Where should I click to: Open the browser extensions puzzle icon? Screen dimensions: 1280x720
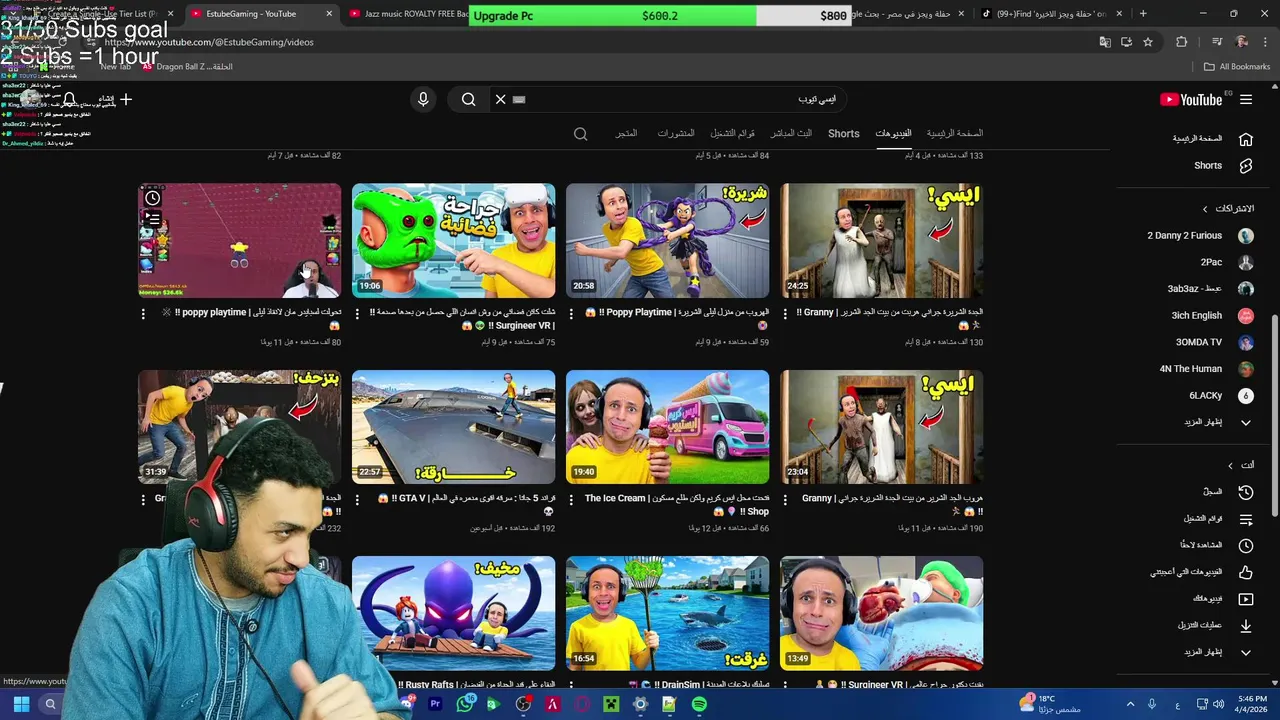pyautogui.click(x=1182, y=42)
